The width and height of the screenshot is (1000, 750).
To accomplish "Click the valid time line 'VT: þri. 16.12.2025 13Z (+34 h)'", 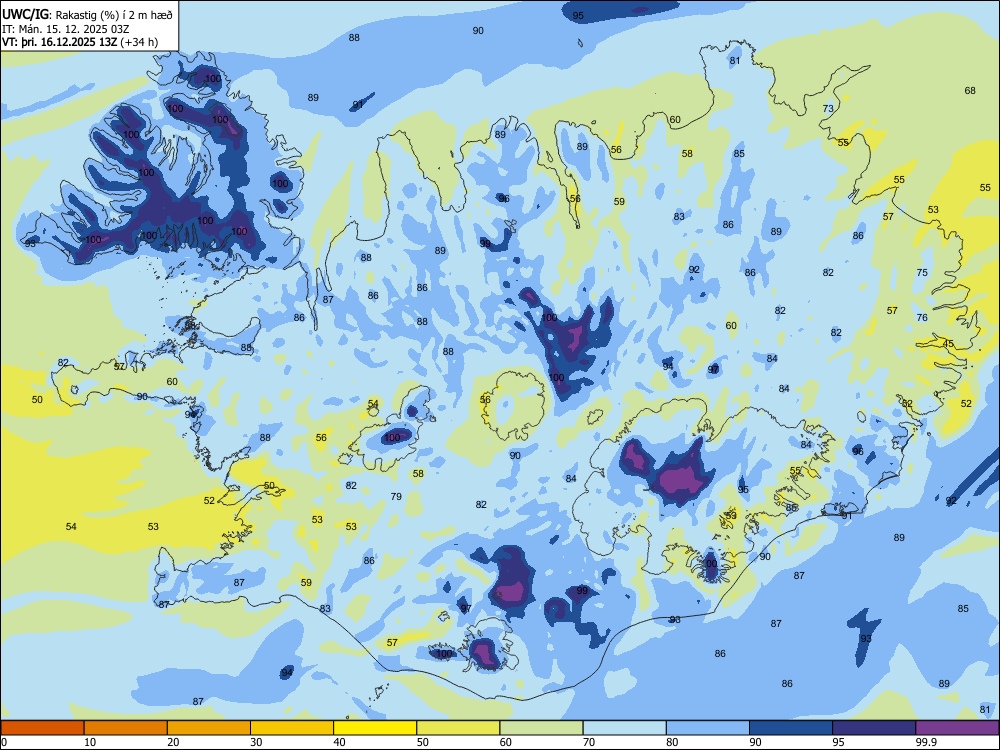I will (80, 42).
